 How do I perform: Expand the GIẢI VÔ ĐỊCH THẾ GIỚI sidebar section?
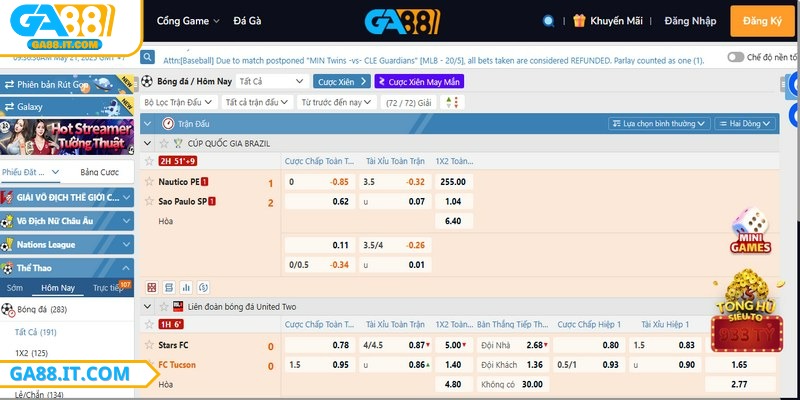(67, 198)
